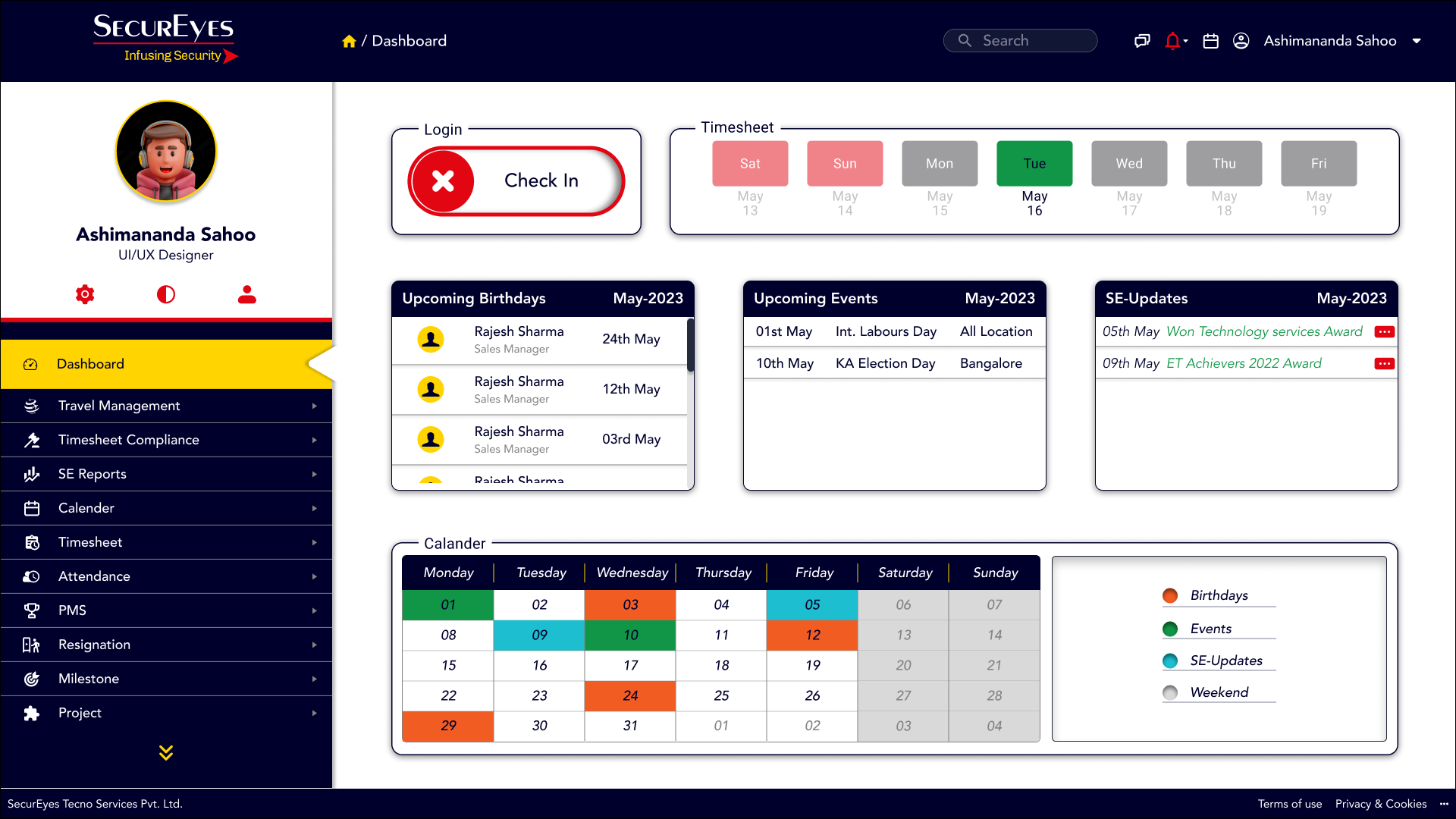
Task: Select the green Tue May 16 timesheet tile
Action: click(1034, 164)
